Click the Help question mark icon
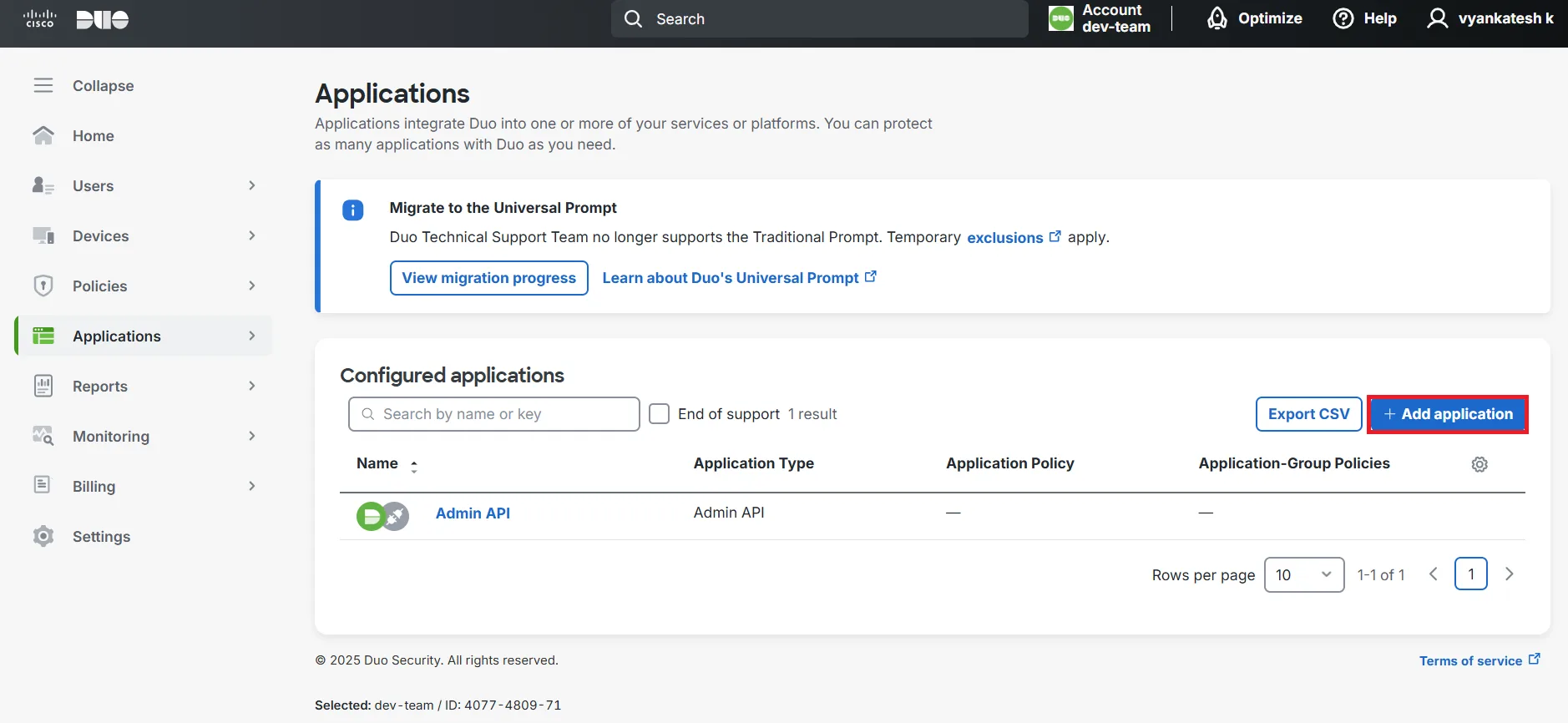Image resolution: width=1568 pixels, height=723 pixels. [x=1343, y=18]
